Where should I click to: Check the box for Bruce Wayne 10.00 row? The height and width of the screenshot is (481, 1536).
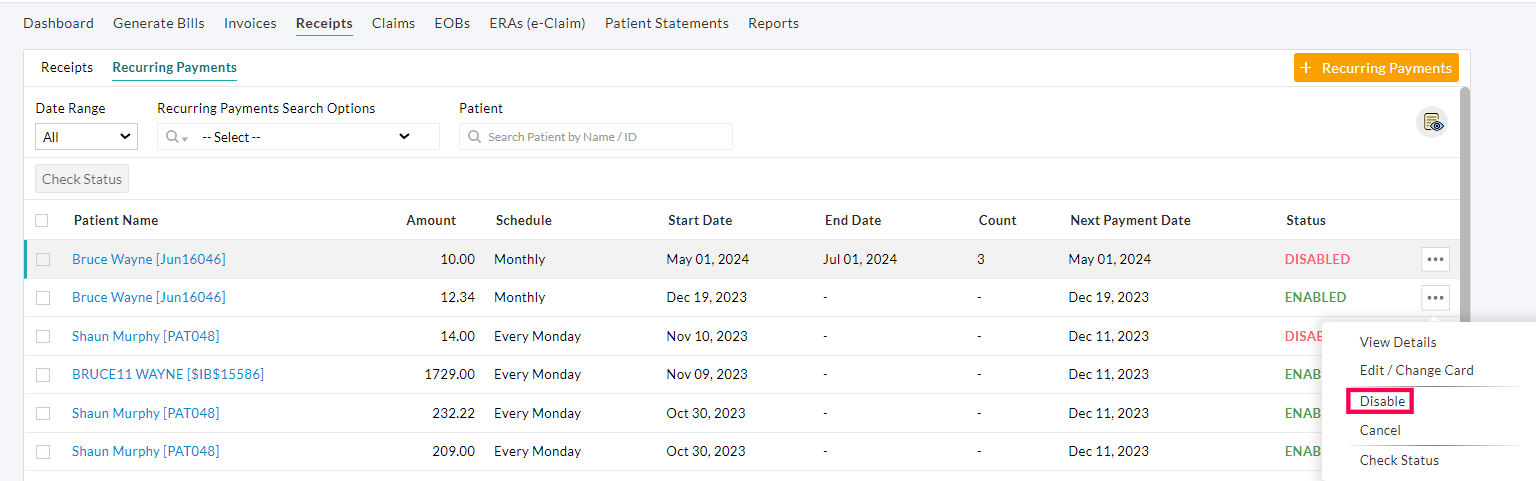tap(43, 259)
